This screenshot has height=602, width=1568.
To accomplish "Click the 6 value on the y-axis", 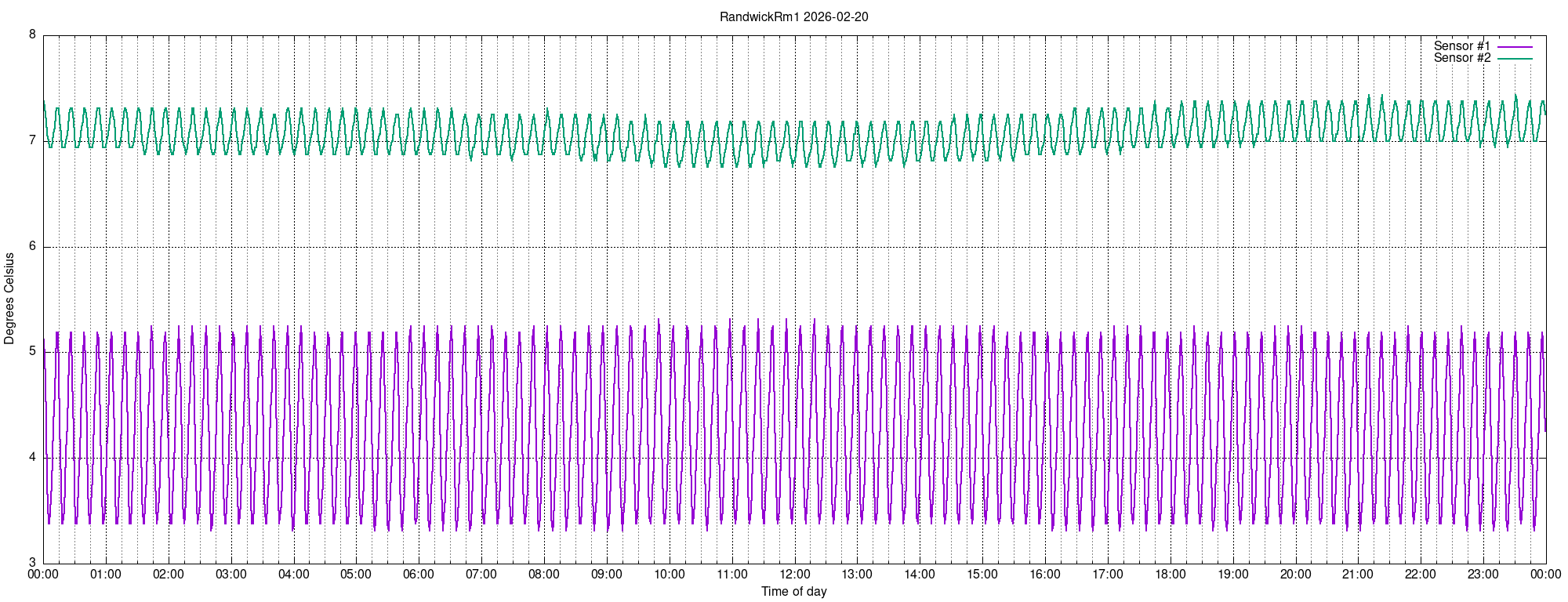I will coord(32,246).
